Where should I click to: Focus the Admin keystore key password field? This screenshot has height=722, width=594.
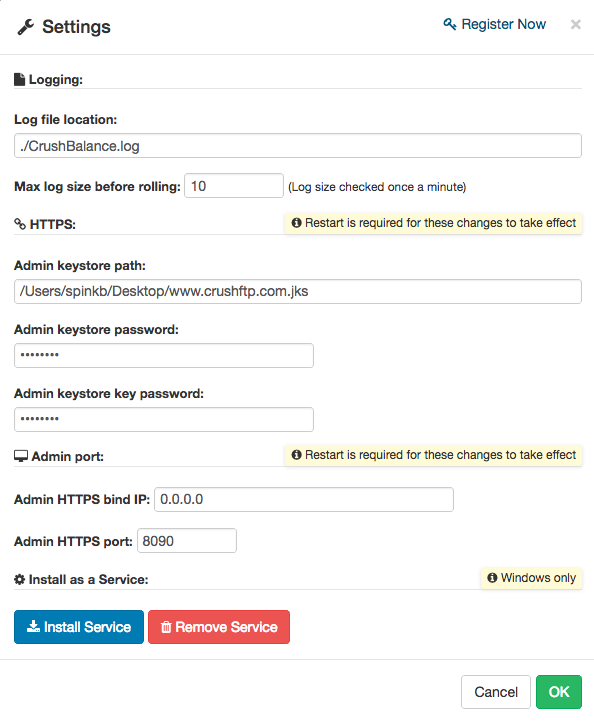click(164, 419)
